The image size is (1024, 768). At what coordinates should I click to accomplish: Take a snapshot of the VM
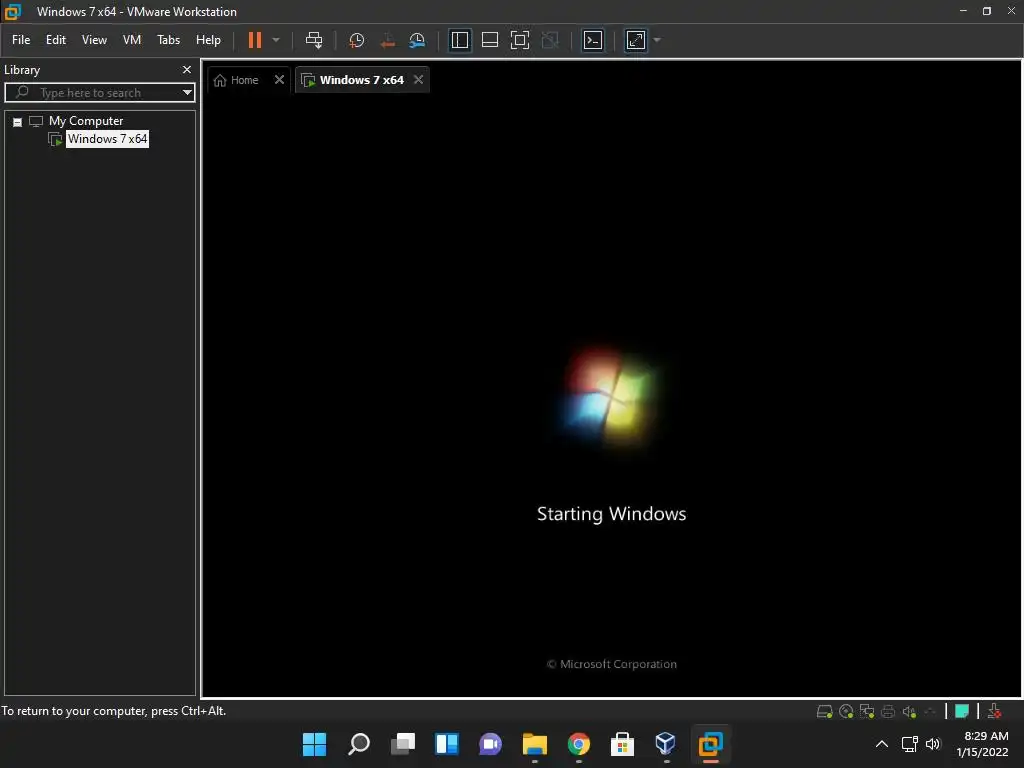click(x=357, y=40)
